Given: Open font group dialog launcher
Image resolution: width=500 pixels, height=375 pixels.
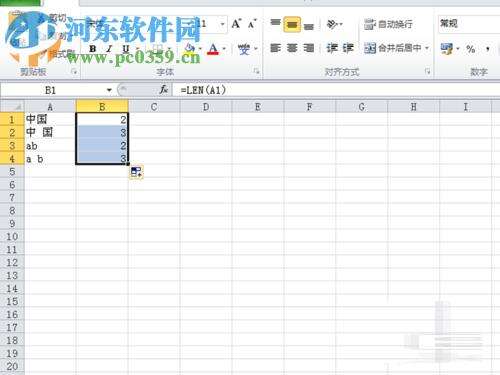Looking at the screenshot, I should [256, 71].
